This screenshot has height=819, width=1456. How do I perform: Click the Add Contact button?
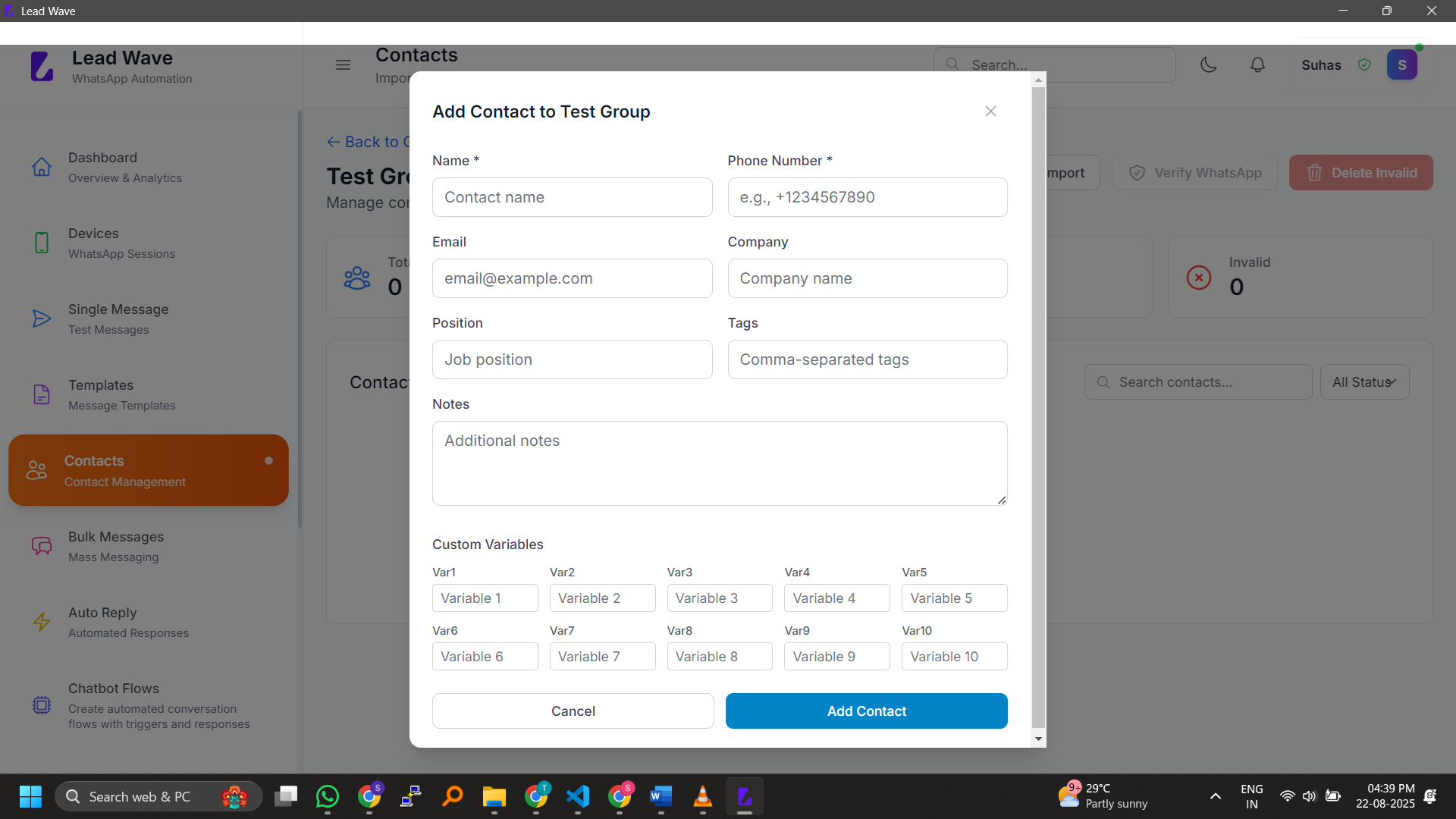tap(866, 711)
